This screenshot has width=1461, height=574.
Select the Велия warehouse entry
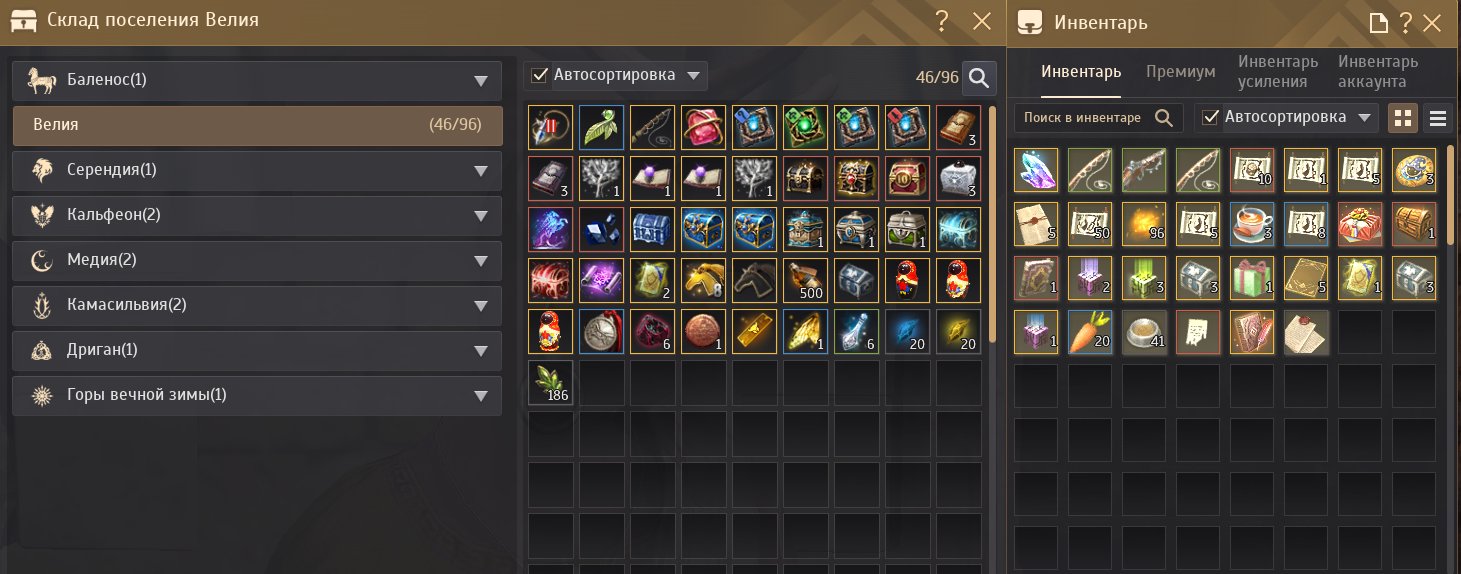click(x=257, y=126)
